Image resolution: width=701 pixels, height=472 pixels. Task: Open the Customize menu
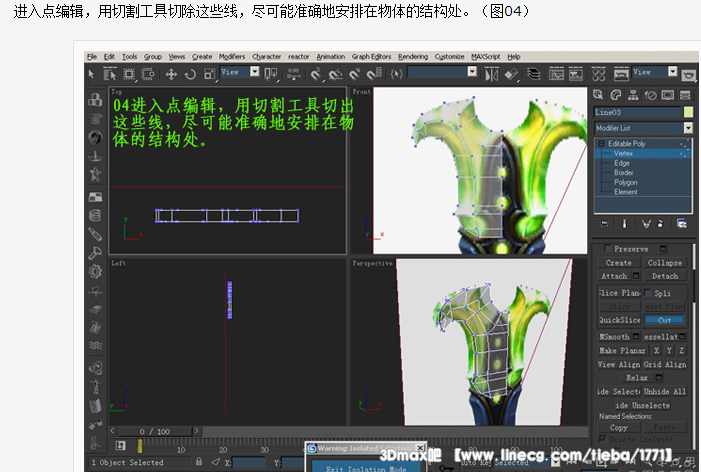tap(449, 57)
